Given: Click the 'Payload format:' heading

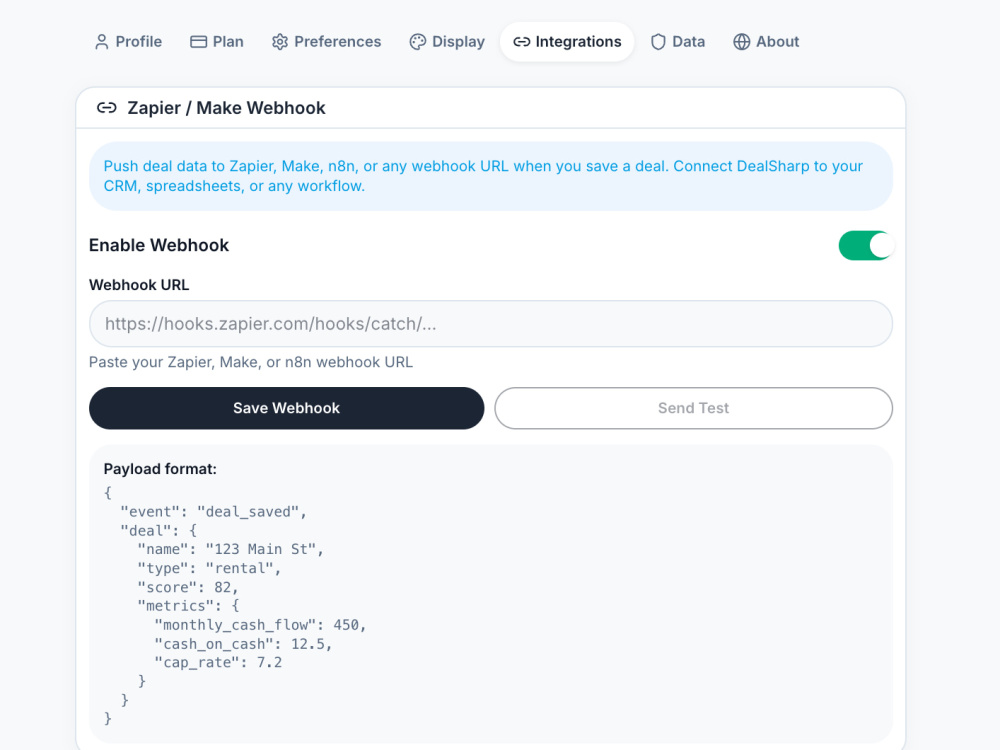Looking at the screenshot, I should [160, 469].
